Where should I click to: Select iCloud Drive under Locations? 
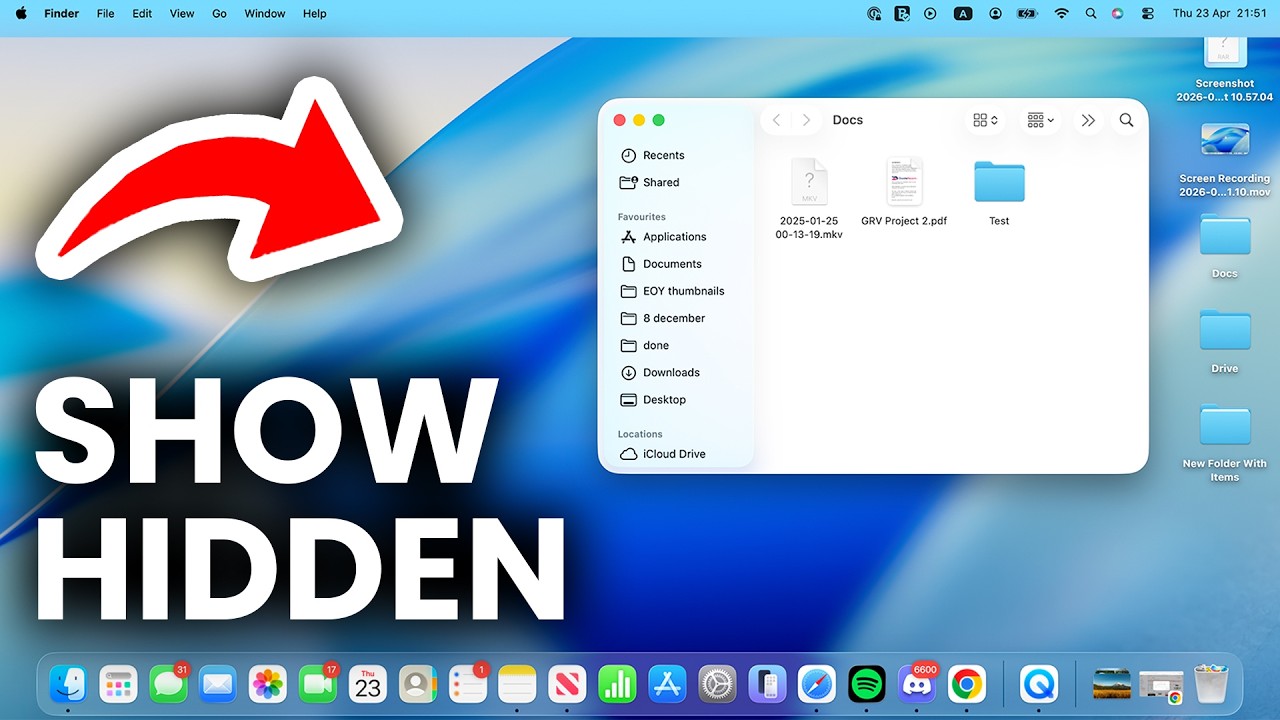(662, 454)
